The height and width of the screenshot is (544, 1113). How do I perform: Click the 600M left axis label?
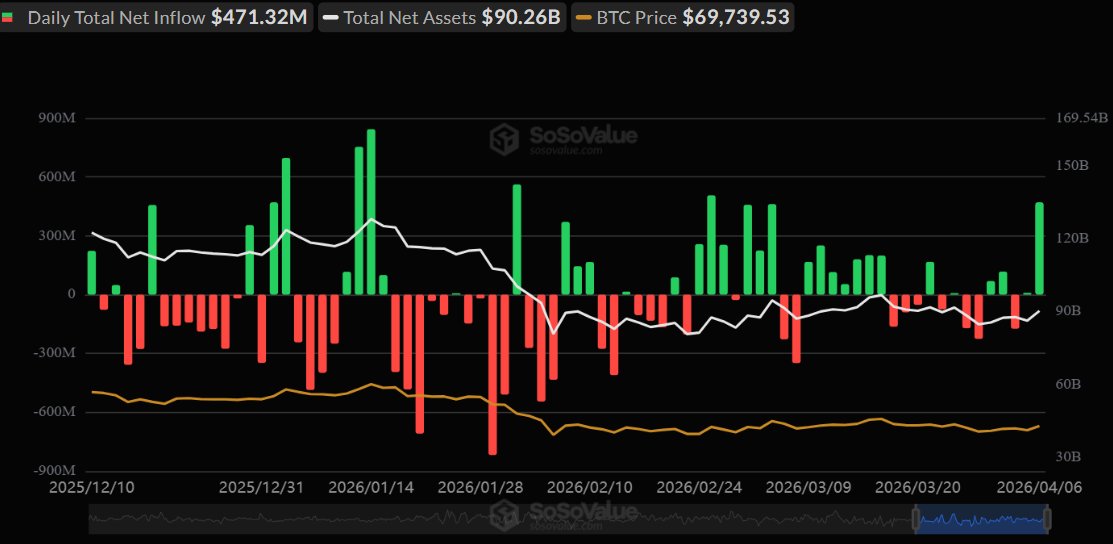coord(58,177)
